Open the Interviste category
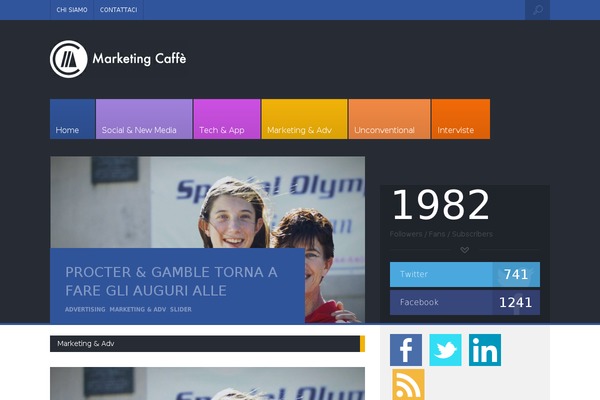The width and height of the screenshot is (600, 400). click(461, 119)
